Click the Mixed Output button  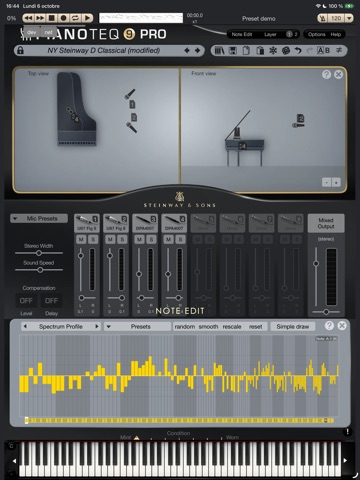326,223
